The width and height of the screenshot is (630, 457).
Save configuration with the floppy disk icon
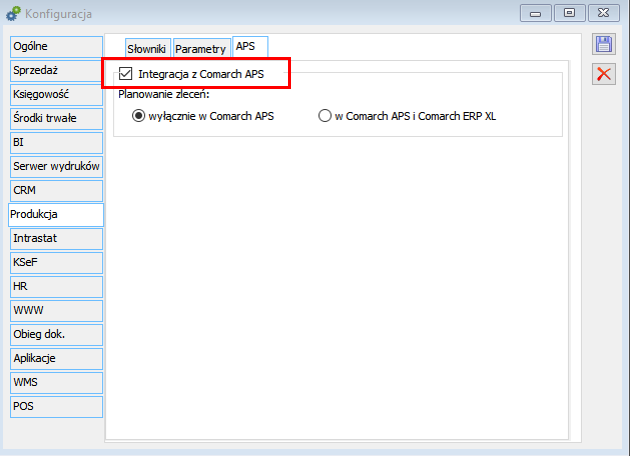[x=603, y=44]
